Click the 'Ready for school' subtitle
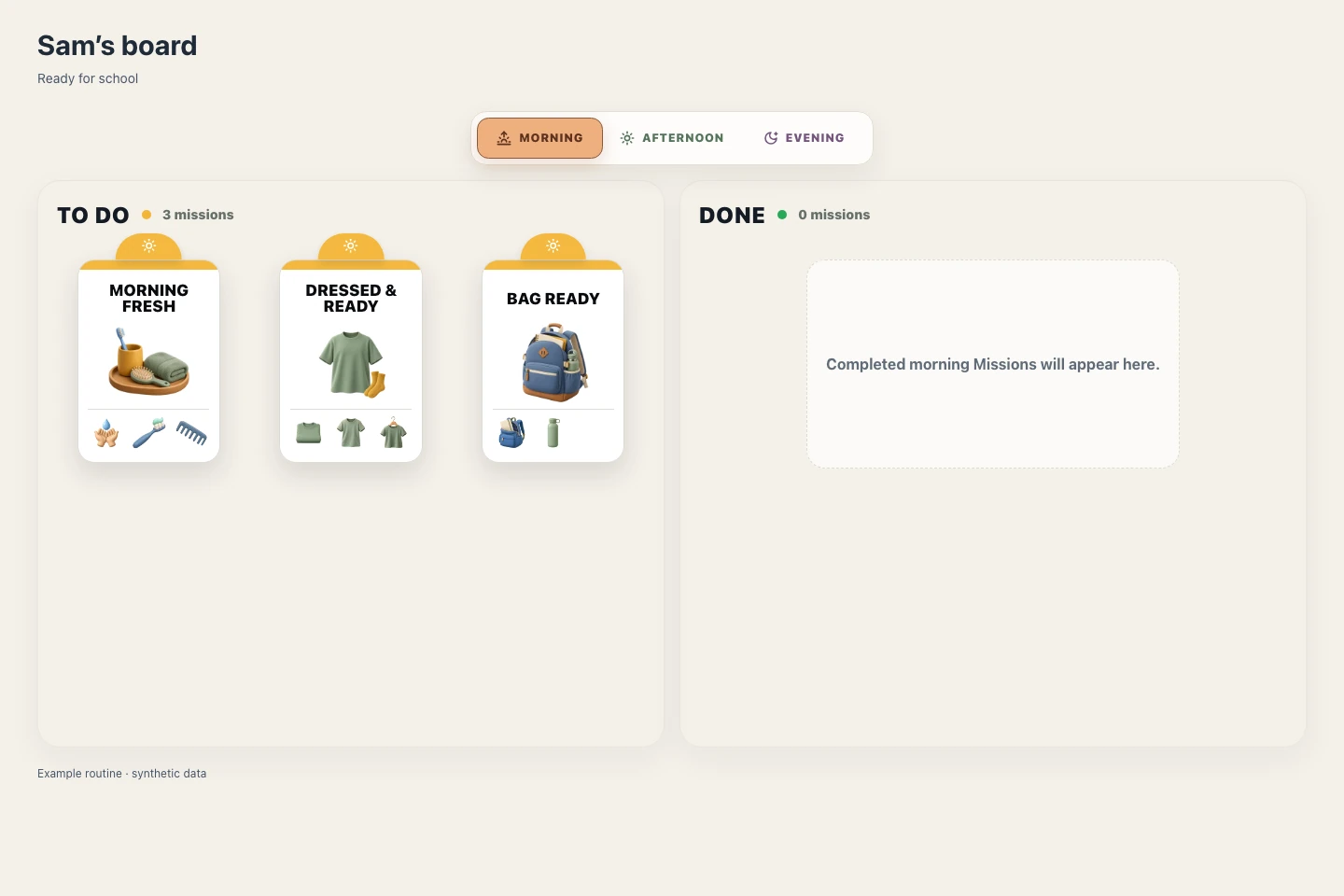1344x896 pixels. (88, 78)
